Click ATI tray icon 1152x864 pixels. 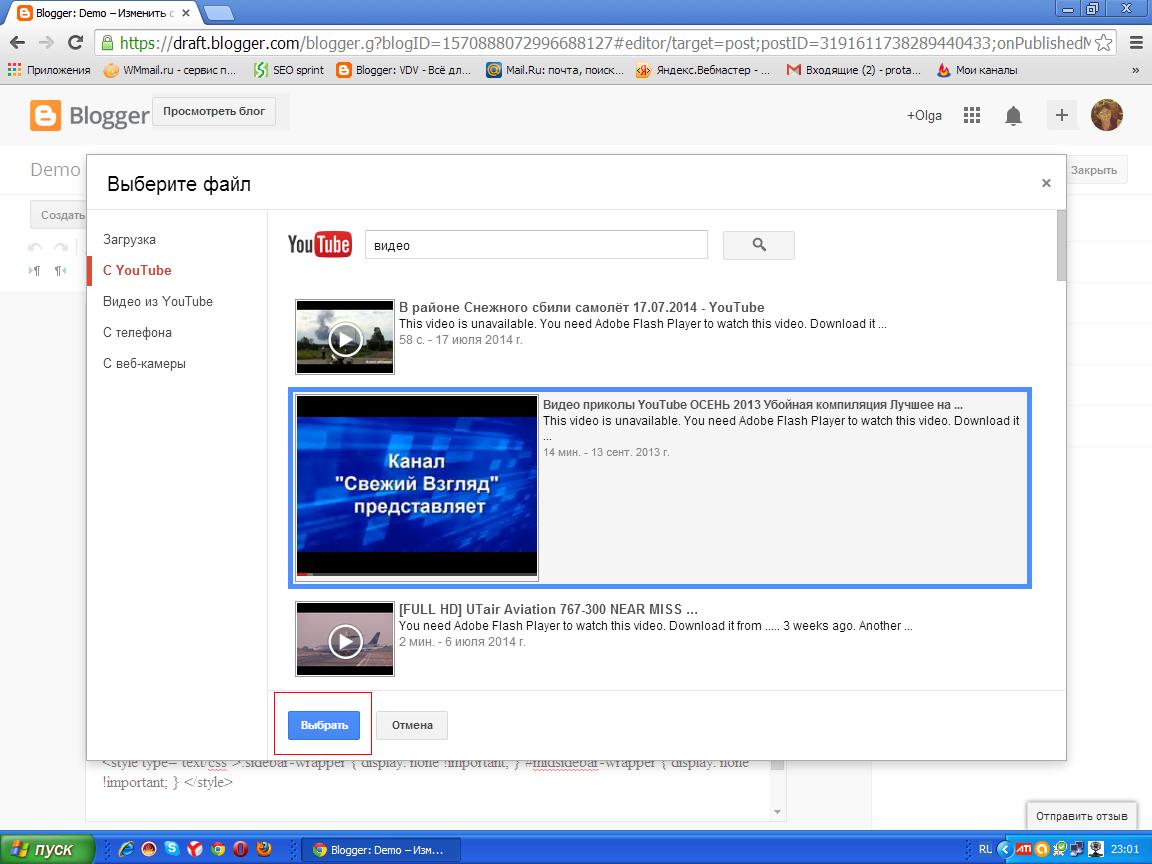click(x=1023, y=849)
